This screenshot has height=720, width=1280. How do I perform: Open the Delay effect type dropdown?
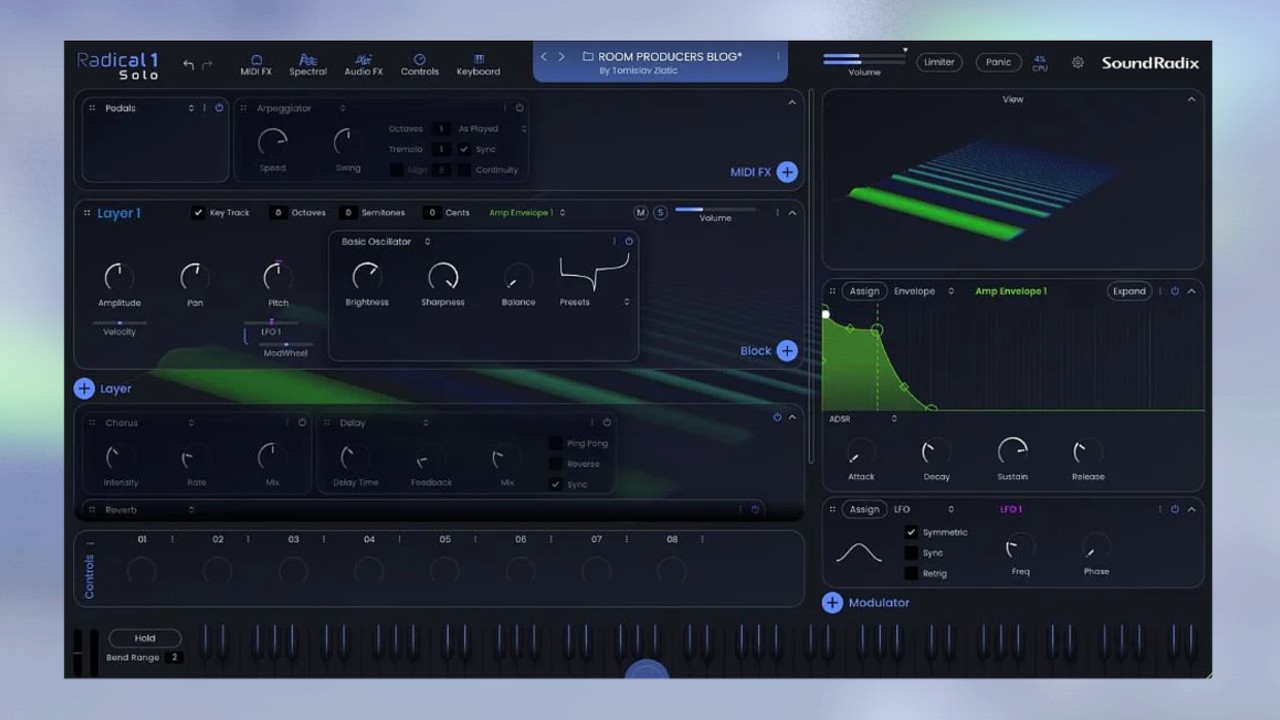click(x=426, y=423)
